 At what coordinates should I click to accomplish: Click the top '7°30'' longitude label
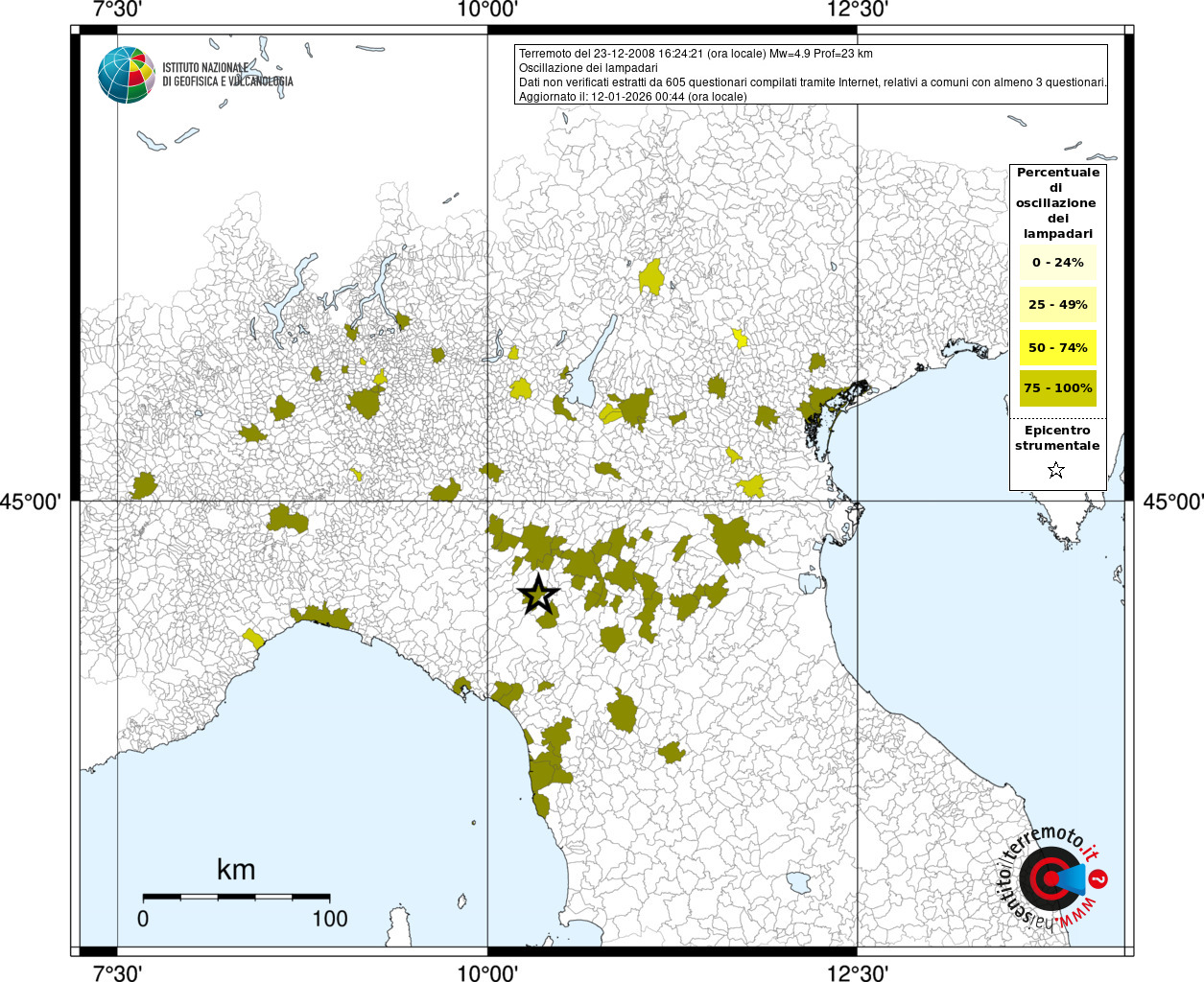pyautogui.click(x=118, y=10)
